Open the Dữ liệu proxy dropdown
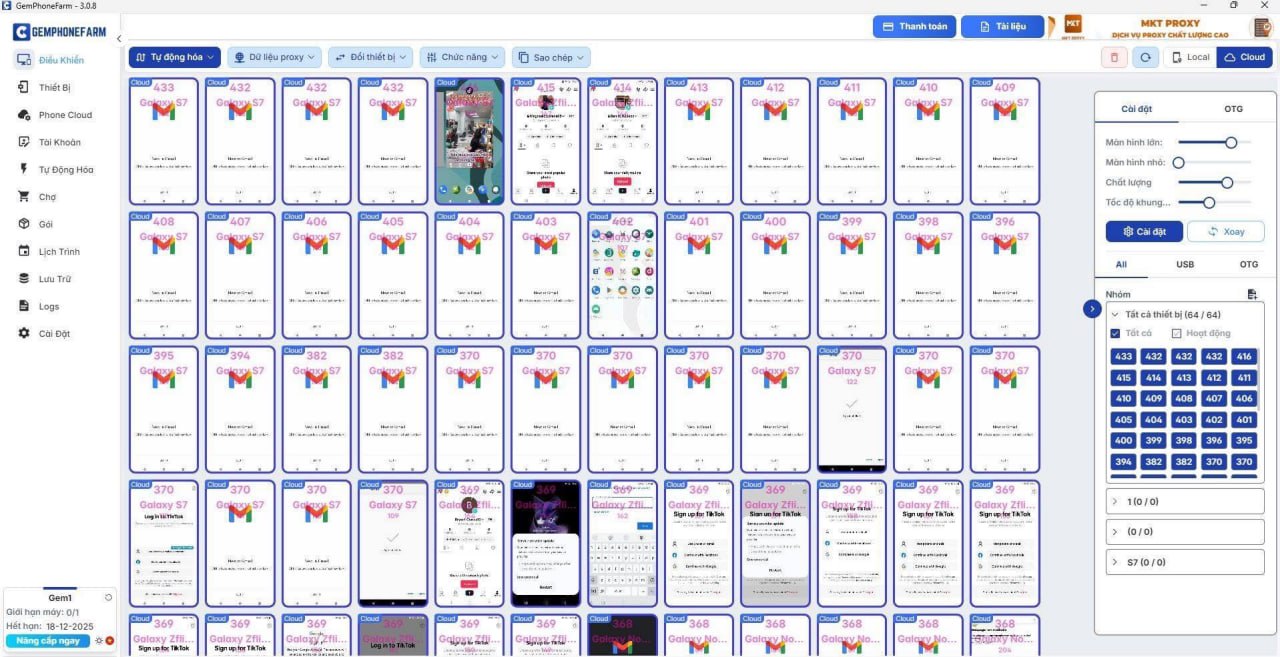The image size is (1280, 657). pyautogui.click(x=275, y=57)
